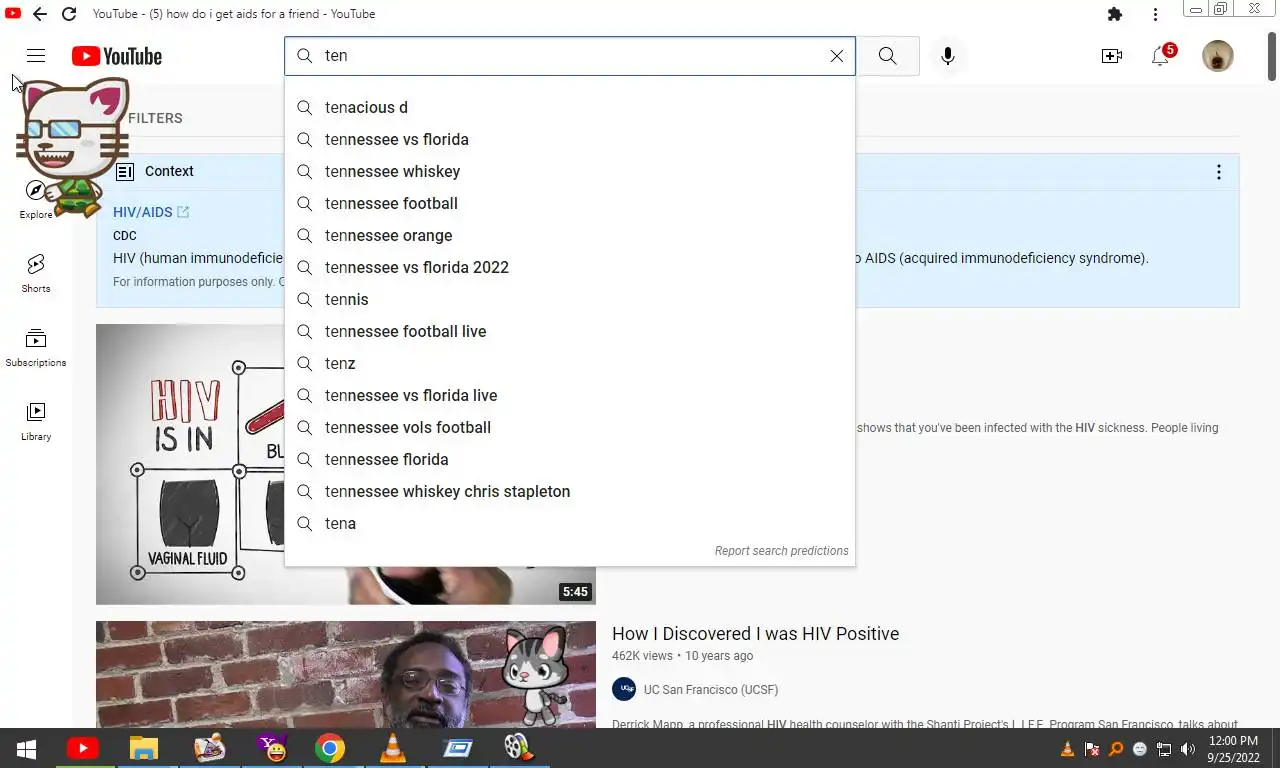Click the VLC cone tray icon
Viewport: 1280px width, 768px height.
(1067, 749)
